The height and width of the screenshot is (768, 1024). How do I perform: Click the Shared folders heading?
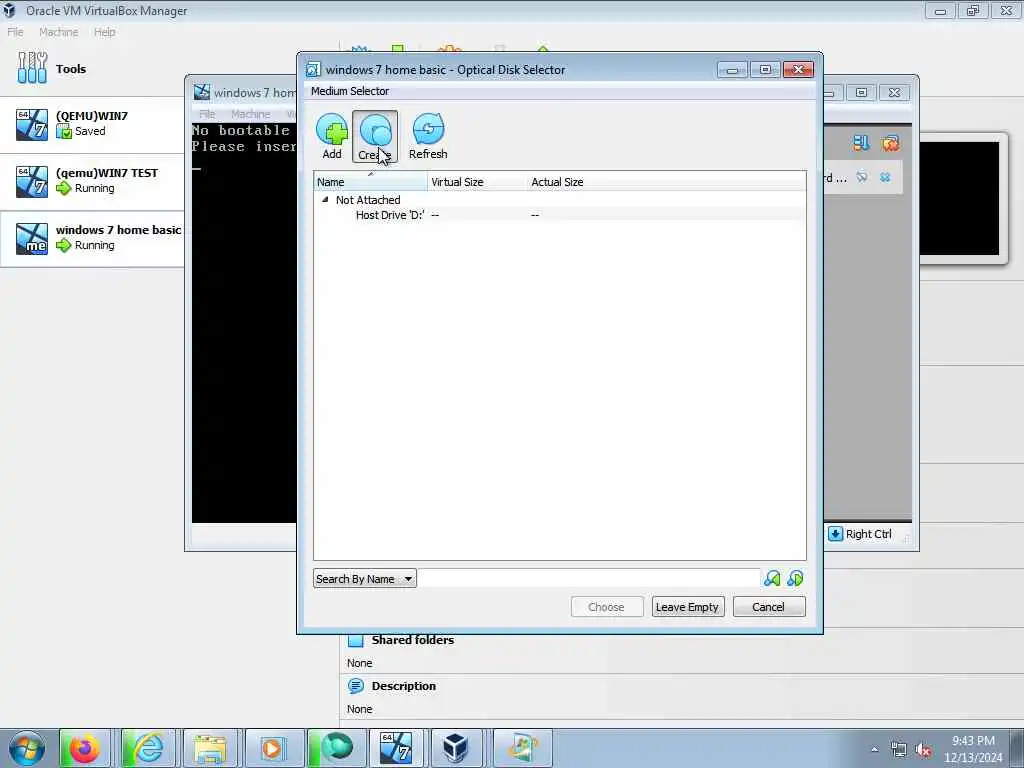pyautogui.click(x=413, y=640)
